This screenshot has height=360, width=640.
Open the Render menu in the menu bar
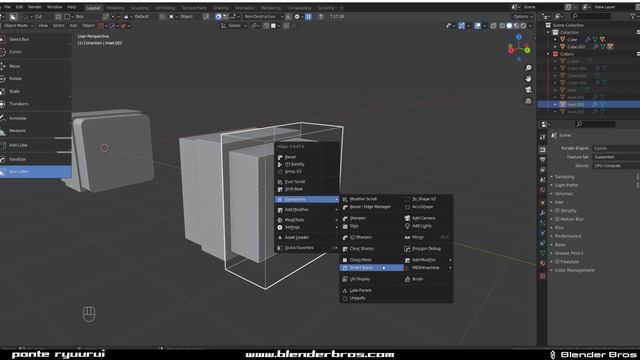point(35,7)
